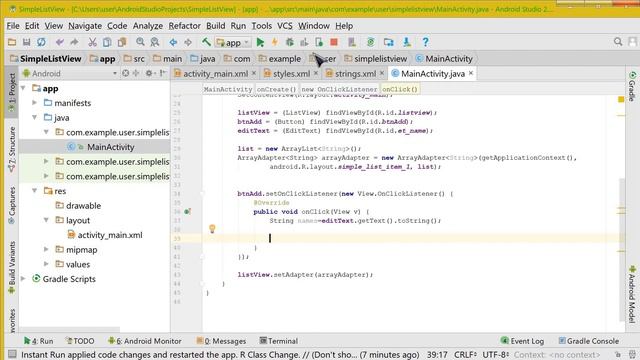Click the intention light bulb in gutter

coord(212,229)
